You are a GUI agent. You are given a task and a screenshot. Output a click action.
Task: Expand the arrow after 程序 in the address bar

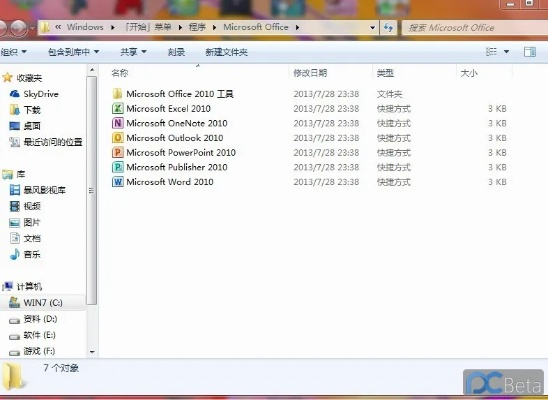[x=214, y=27]
